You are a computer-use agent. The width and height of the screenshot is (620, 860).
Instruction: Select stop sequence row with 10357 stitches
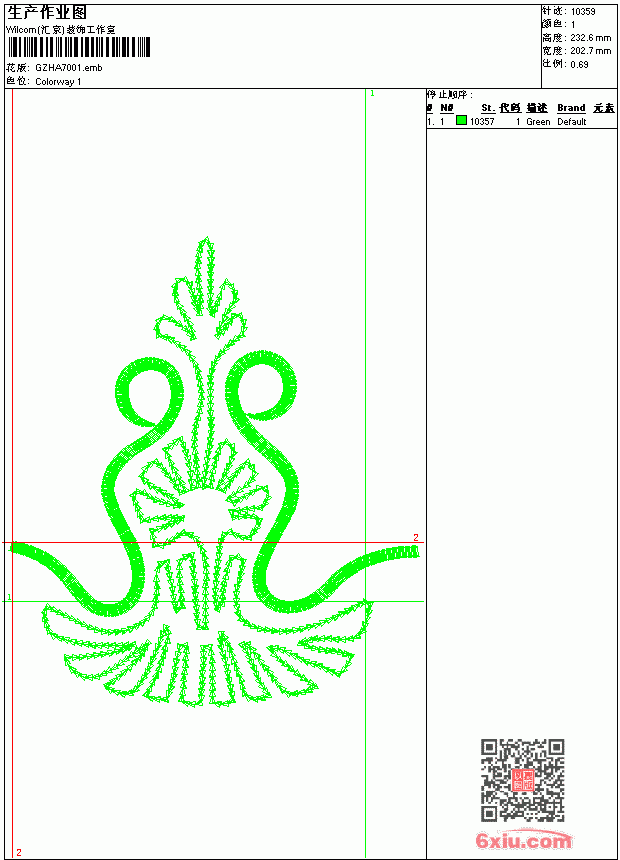(x=521, y=122)
